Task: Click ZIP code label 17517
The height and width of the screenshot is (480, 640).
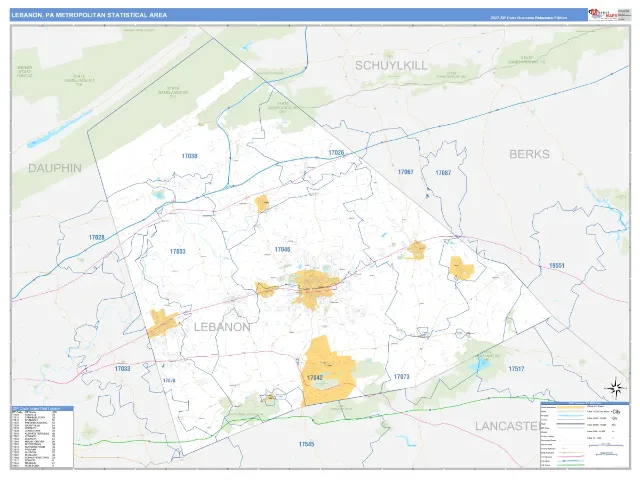Action: 516,369
